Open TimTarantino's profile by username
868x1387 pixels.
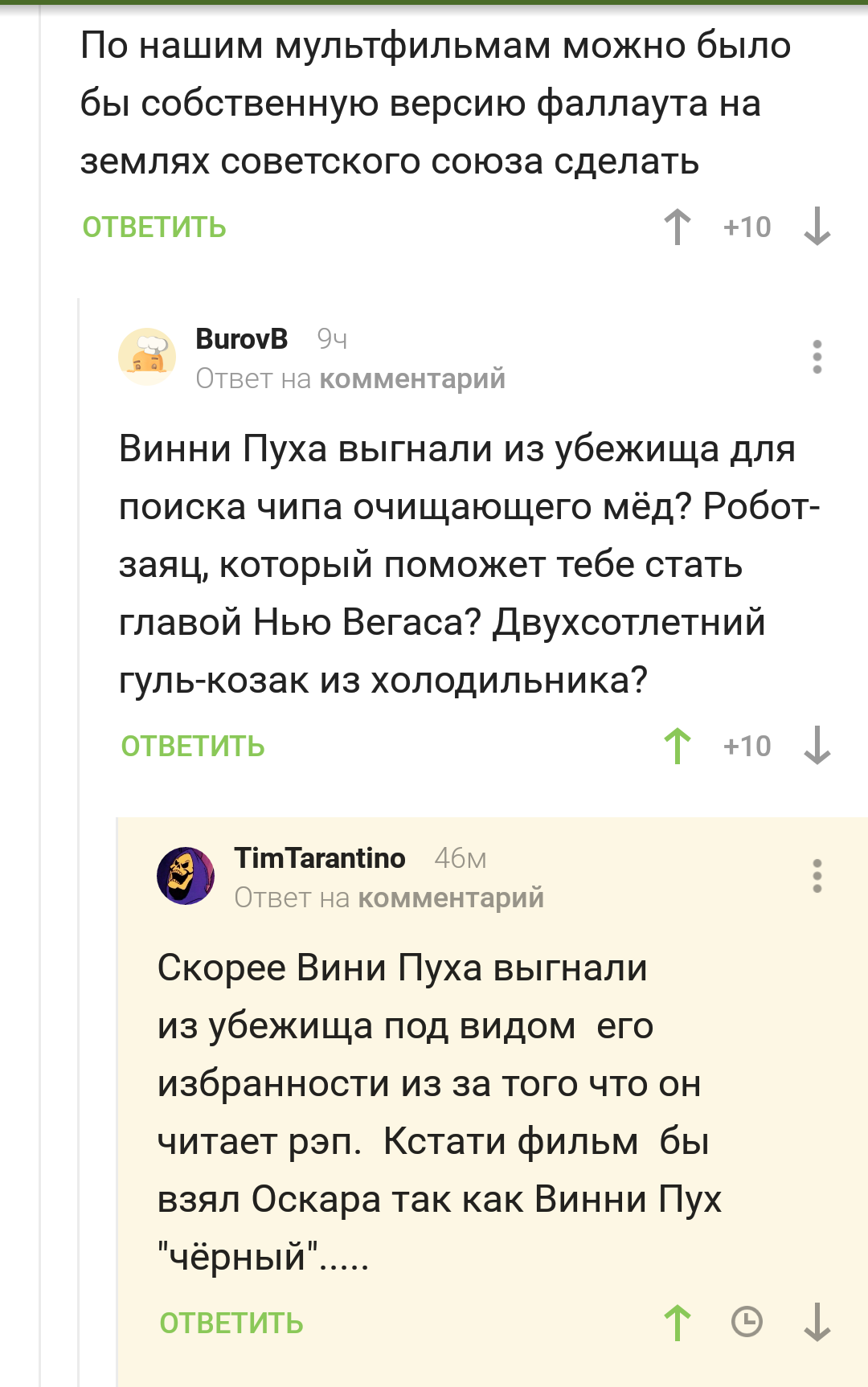click(320, 858)
